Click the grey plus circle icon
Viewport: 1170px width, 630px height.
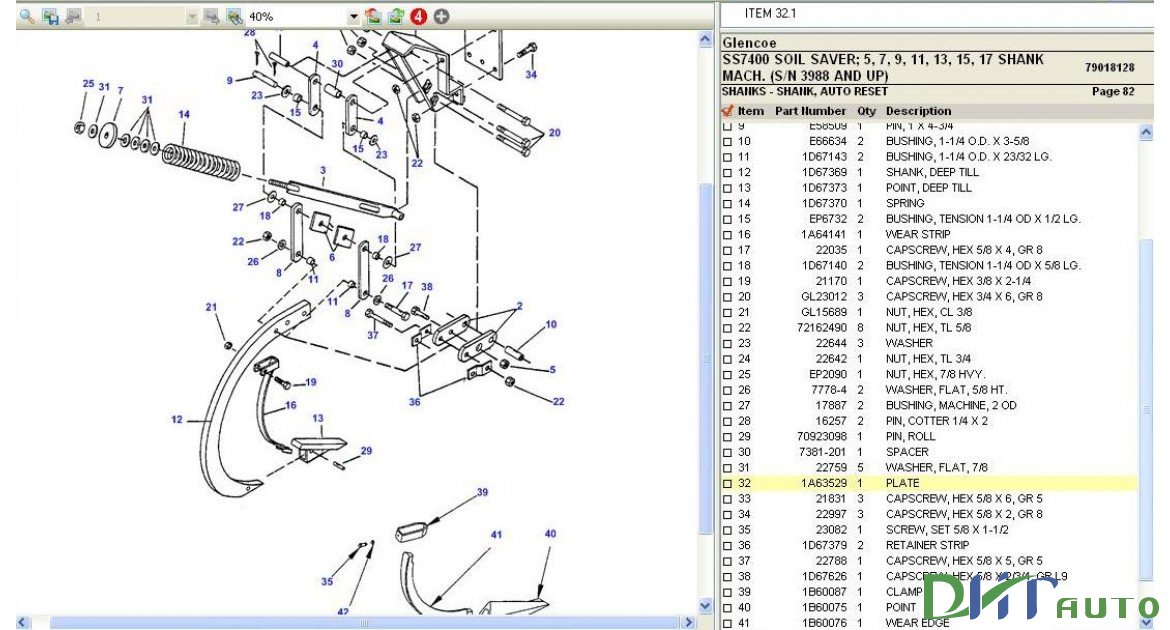[x=442, y=16]
